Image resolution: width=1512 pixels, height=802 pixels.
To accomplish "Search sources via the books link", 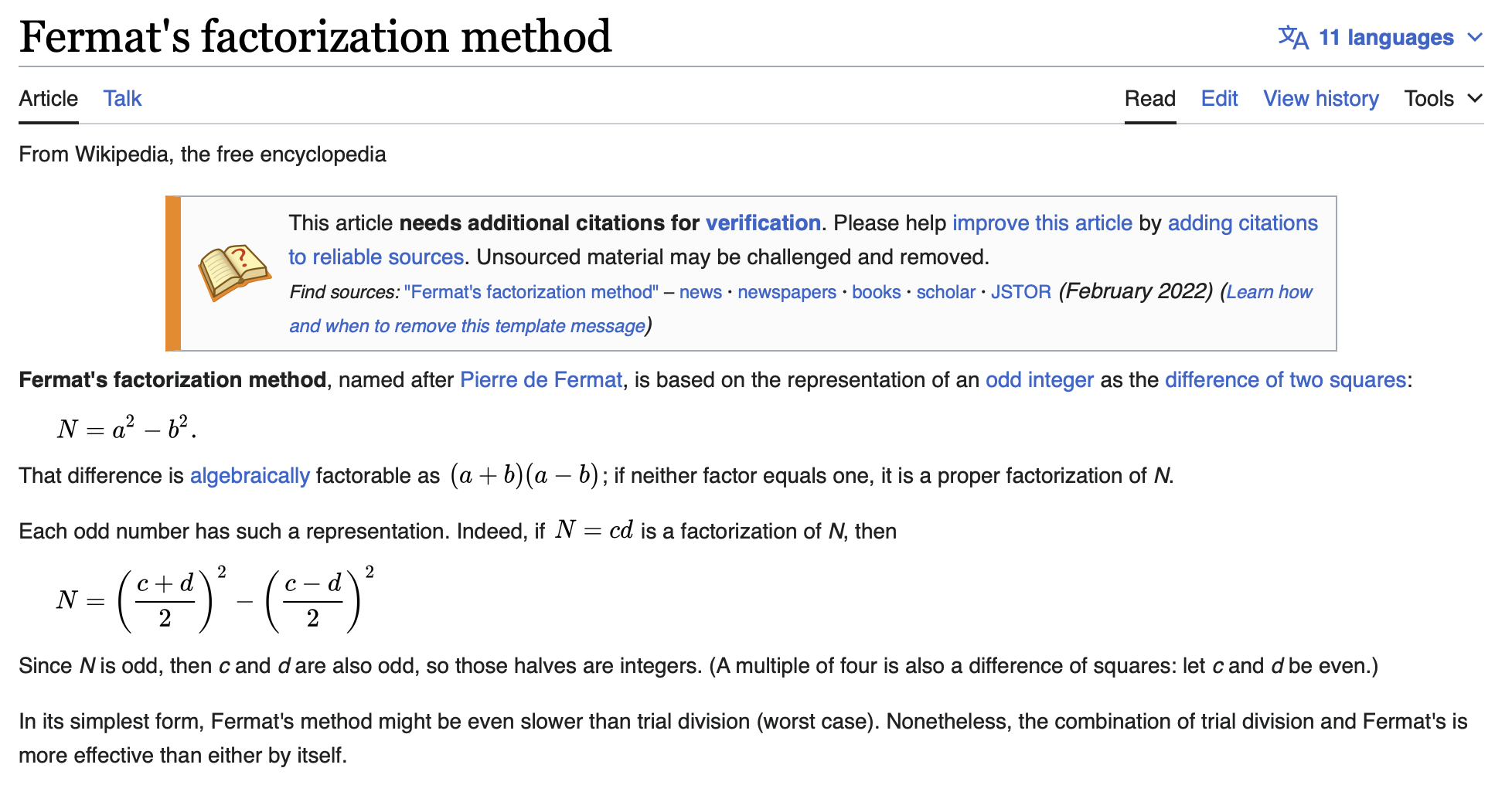I will 876,292.
